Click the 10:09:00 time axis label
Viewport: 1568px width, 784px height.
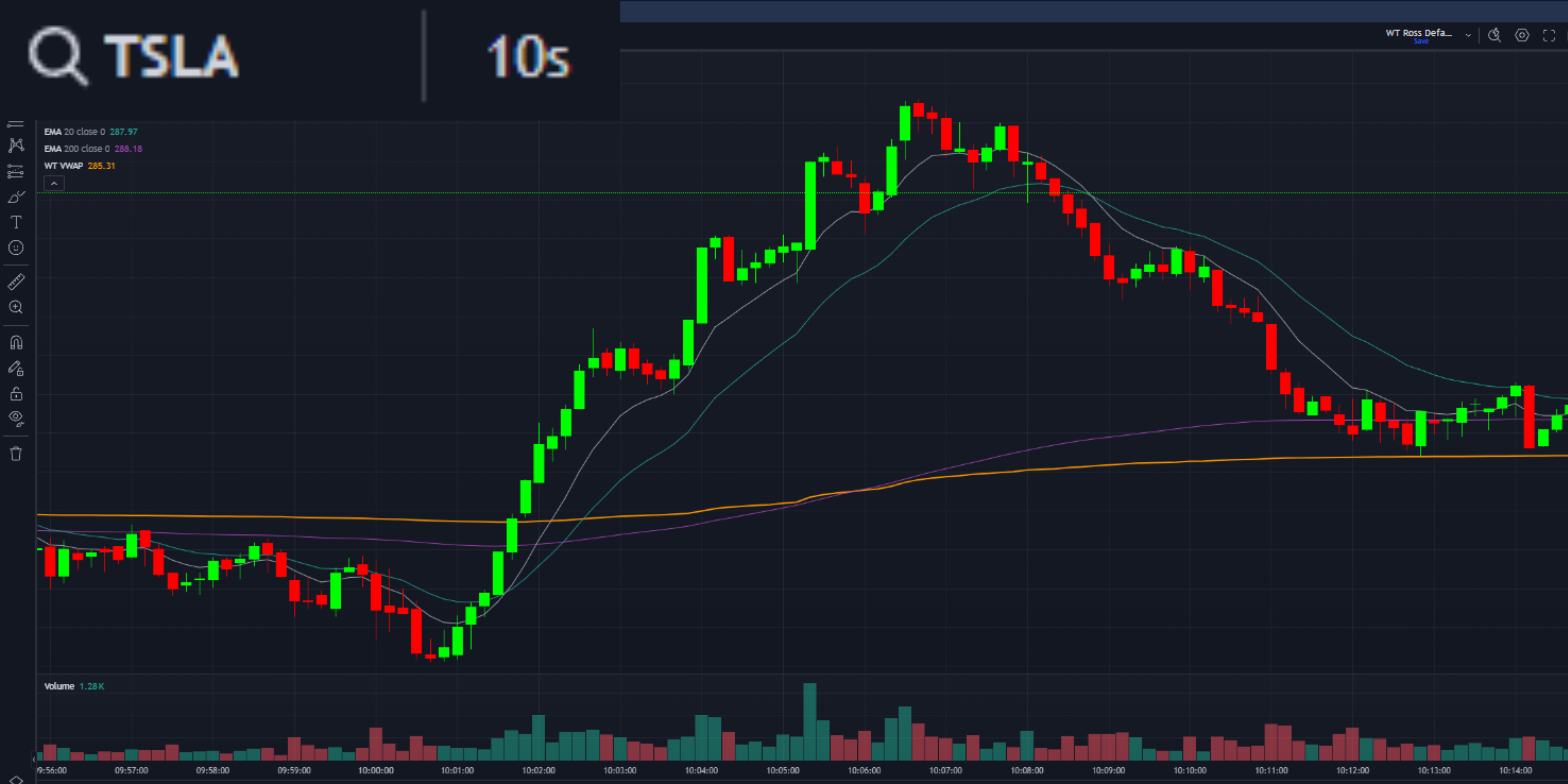(1108, 771)
